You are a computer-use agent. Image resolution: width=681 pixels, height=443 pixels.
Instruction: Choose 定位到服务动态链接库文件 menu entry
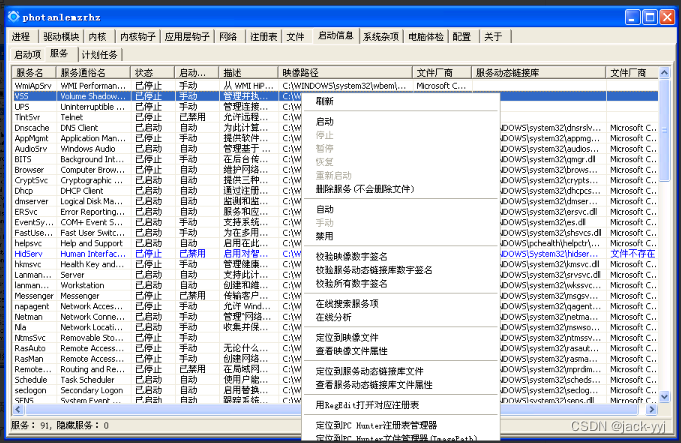pyautogui.click(x=400, y=371)
